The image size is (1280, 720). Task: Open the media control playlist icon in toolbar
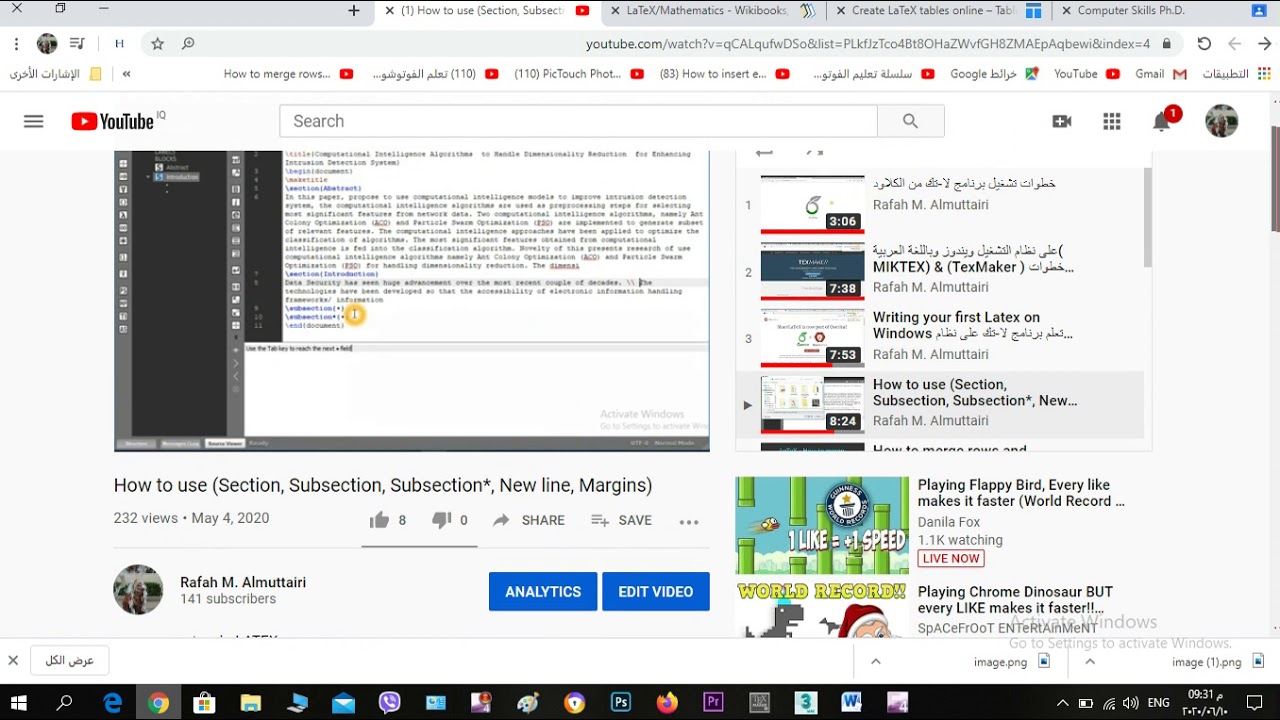(x=77, y=44)
